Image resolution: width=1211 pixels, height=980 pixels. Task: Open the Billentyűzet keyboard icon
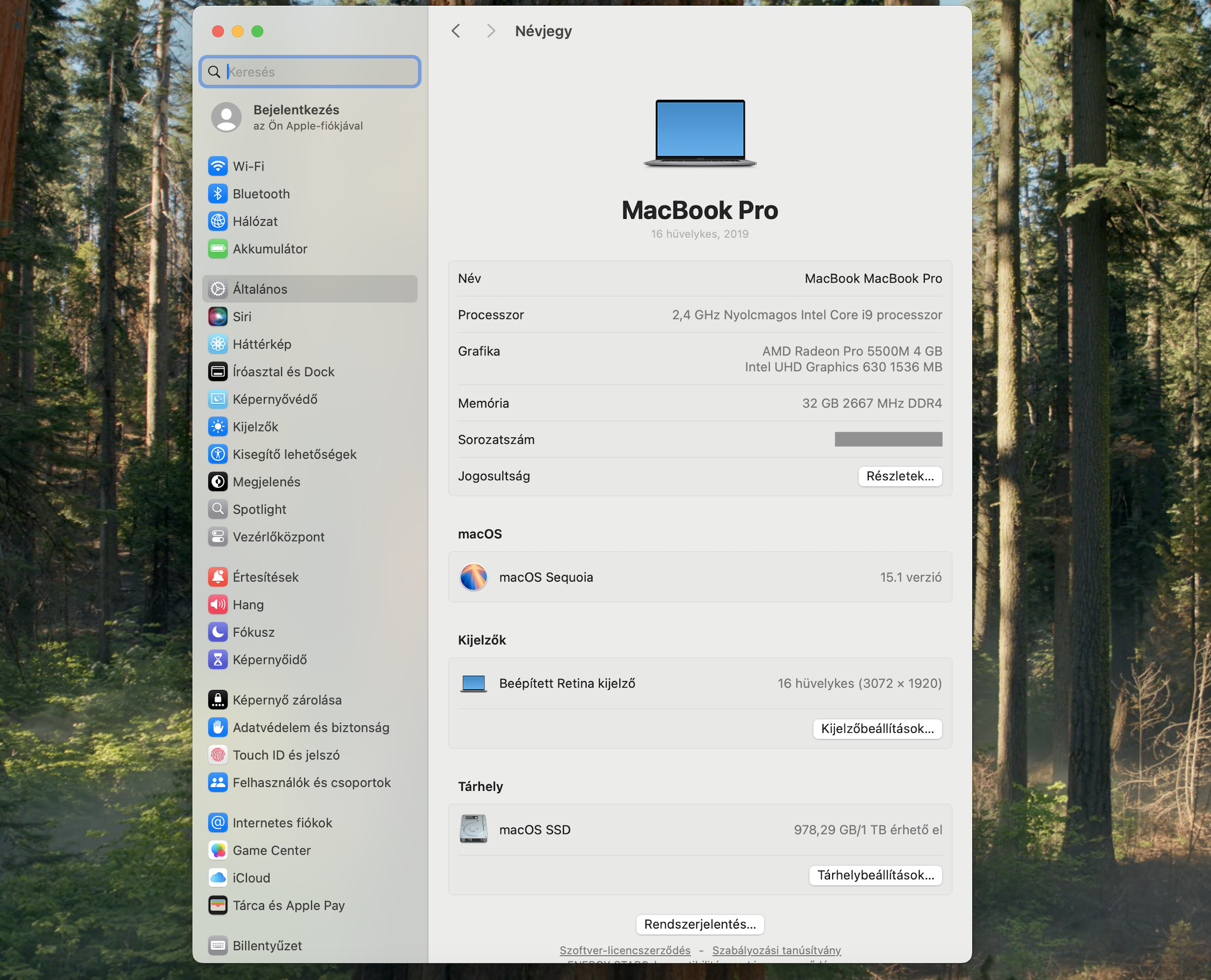[217, 946]
